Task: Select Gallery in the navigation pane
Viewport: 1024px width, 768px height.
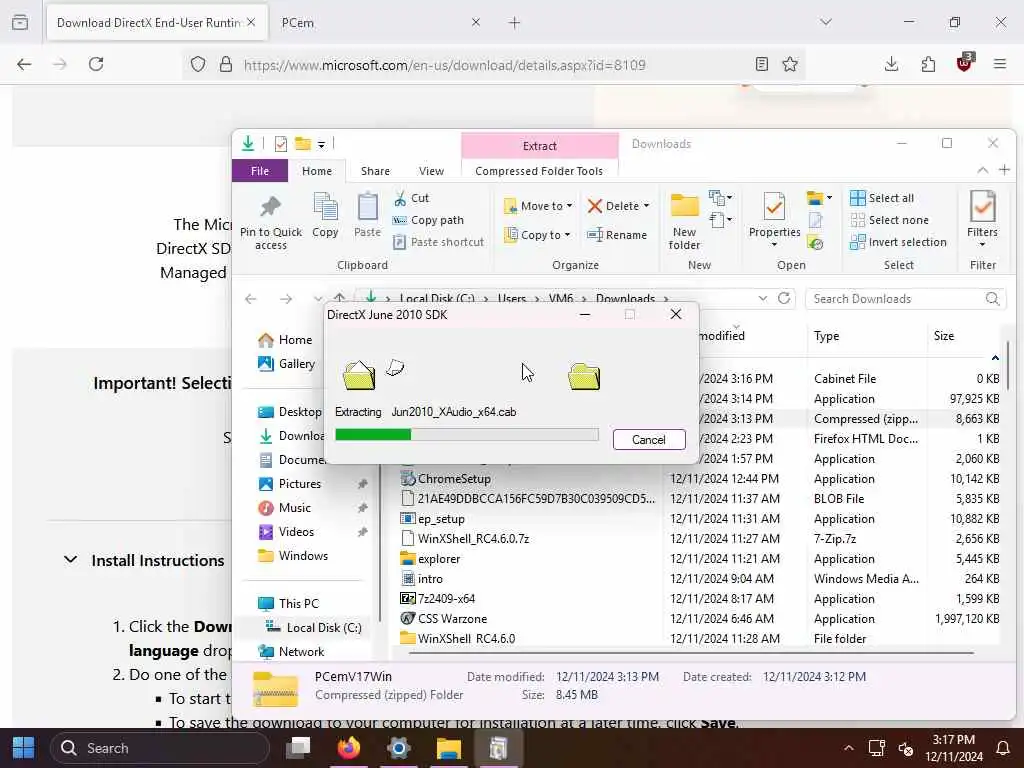Action: tap(287, 364)
